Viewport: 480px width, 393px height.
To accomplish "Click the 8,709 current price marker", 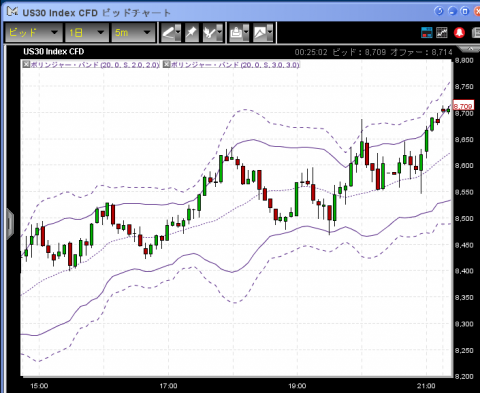I will coord(463,106).
